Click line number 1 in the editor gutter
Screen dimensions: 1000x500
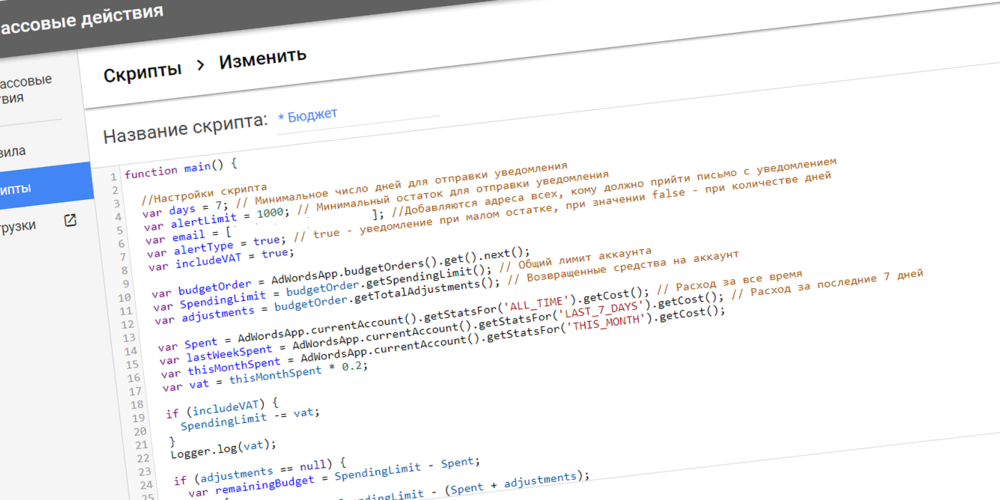[x=113, y=177]
